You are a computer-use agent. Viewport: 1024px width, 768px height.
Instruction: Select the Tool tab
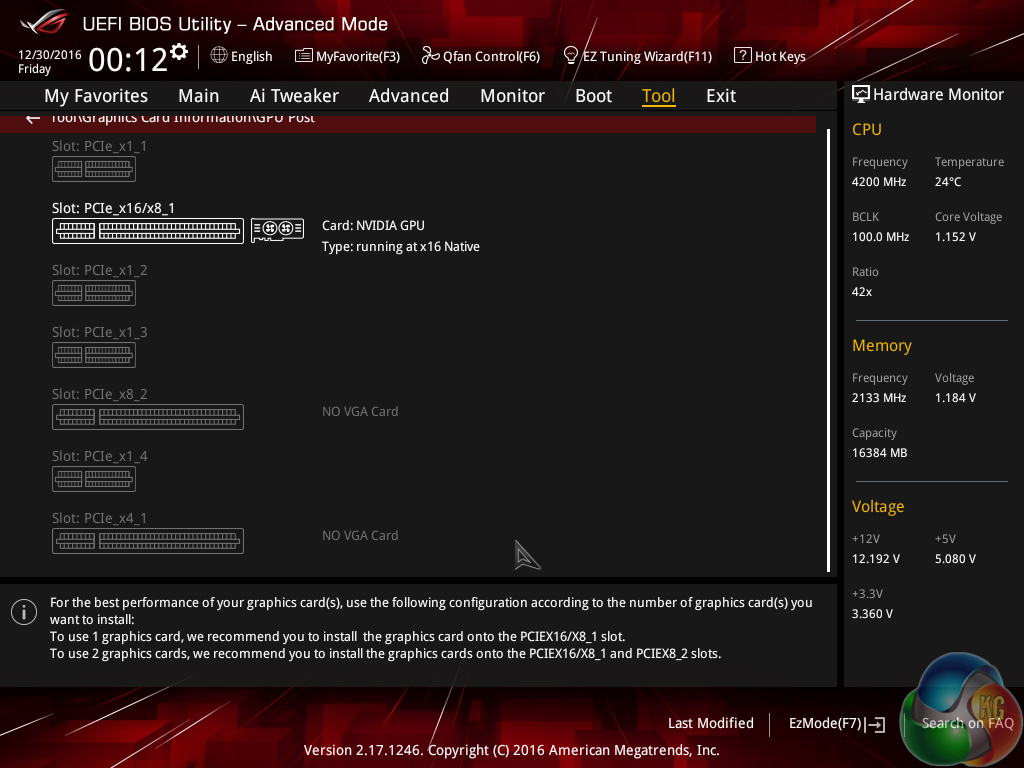pos(658,96)
